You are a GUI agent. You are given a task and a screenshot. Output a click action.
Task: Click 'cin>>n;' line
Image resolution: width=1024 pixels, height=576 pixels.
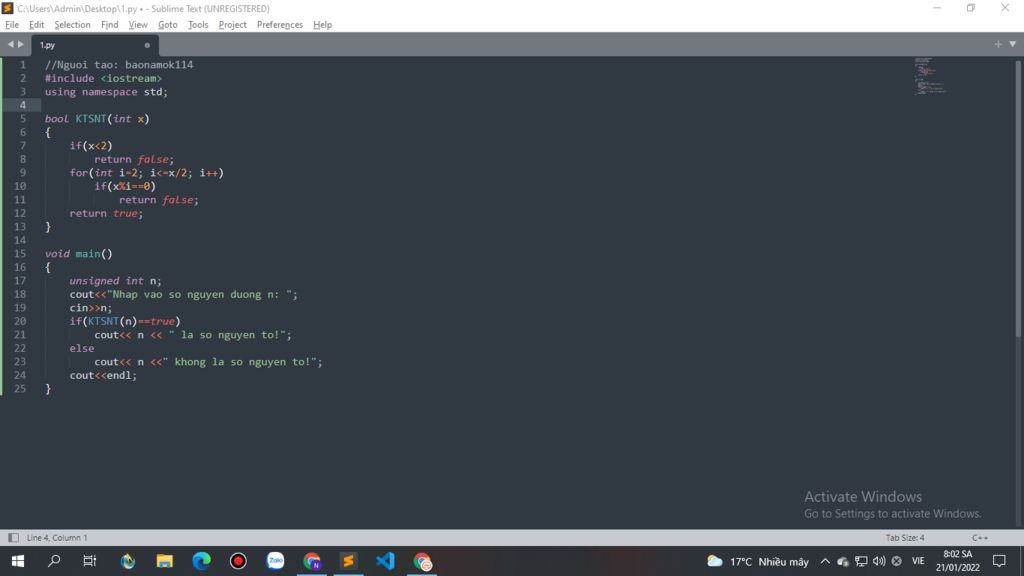point(91,308)
